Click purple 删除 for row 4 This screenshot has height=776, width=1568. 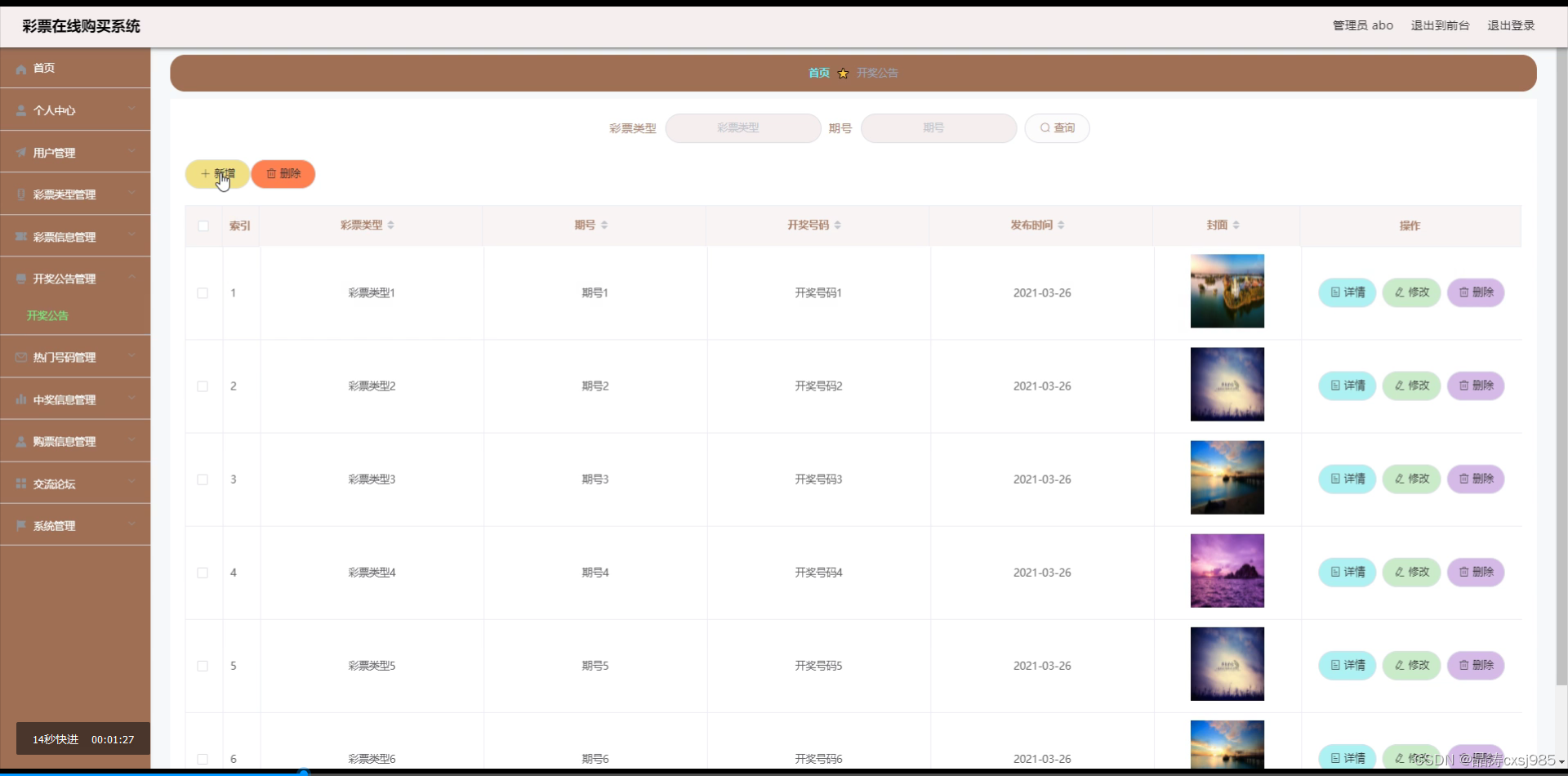1476,572
